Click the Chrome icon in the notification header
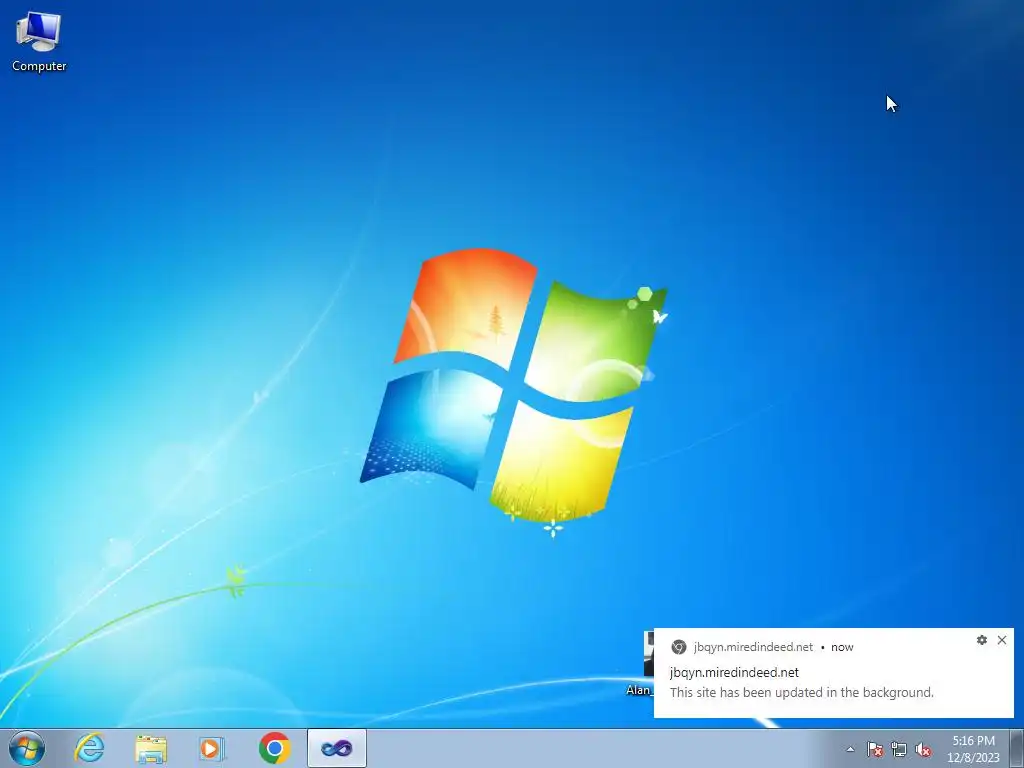1024x768 pixels. pos(679,647)
